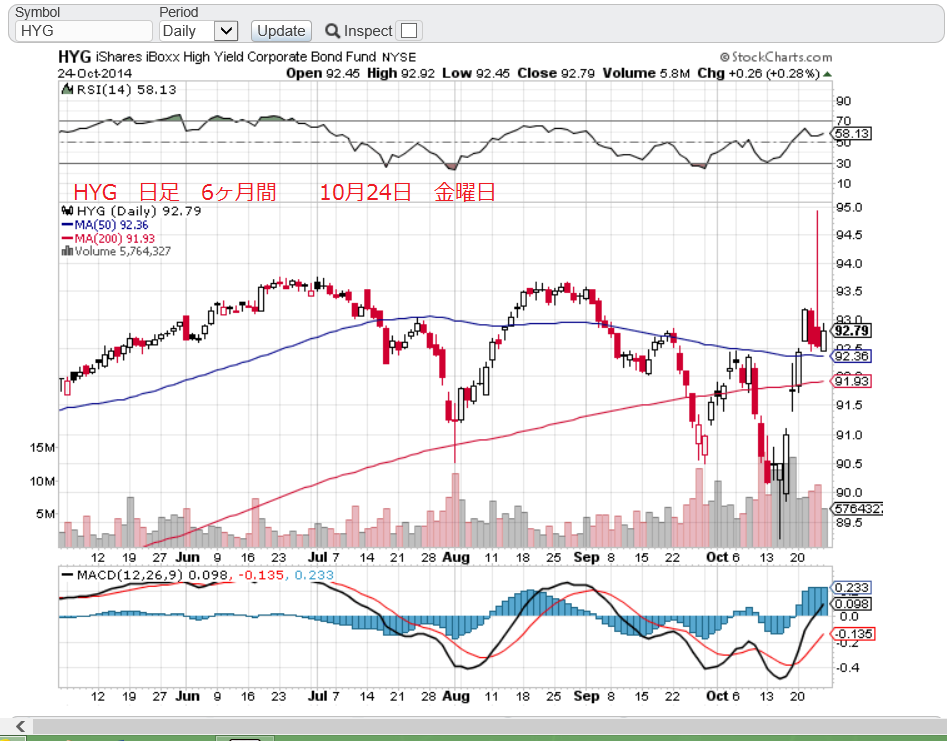947x741 pixels.
Task: Click the Volume 5,764,327 legend label
Action: (123, 251)
